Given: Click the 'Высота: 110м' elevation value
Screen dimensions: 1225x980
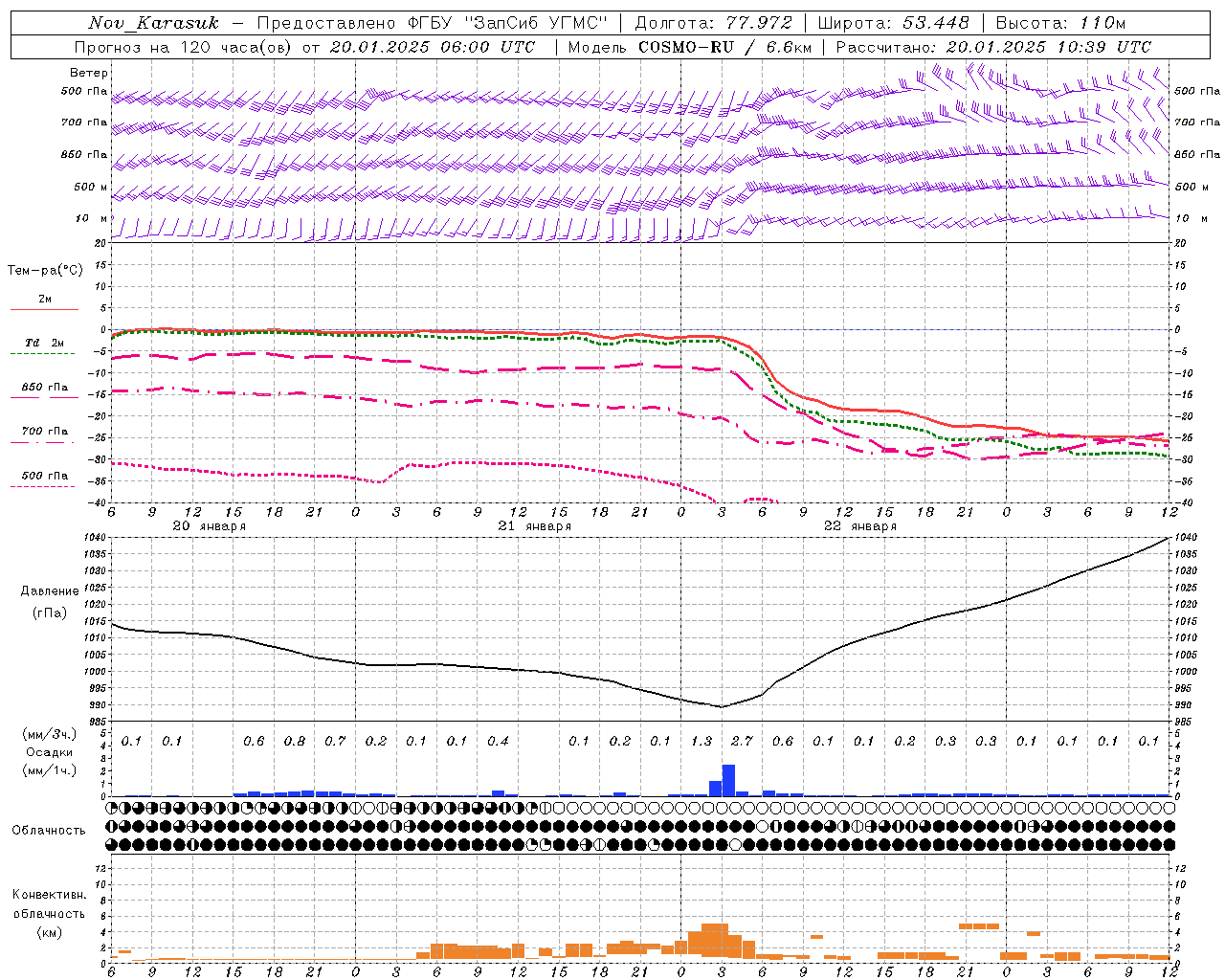Looking at the screenshot, I should (x=1060, y=23).
